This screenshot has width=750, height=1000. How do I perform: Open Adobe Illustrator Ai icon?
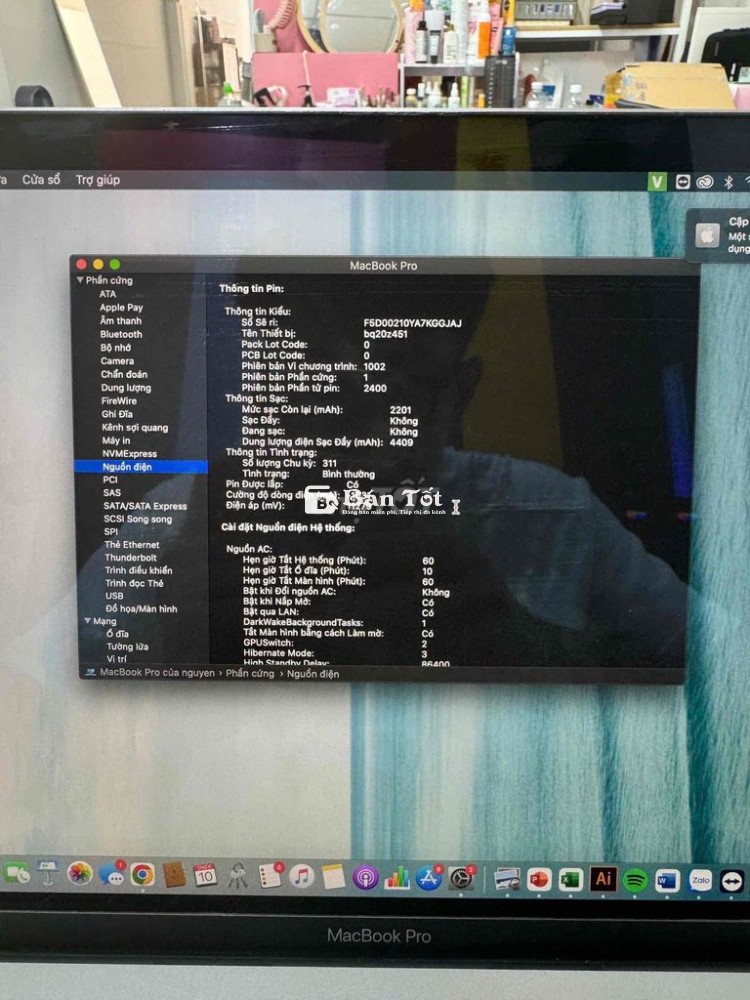click(x=603, y=879)
